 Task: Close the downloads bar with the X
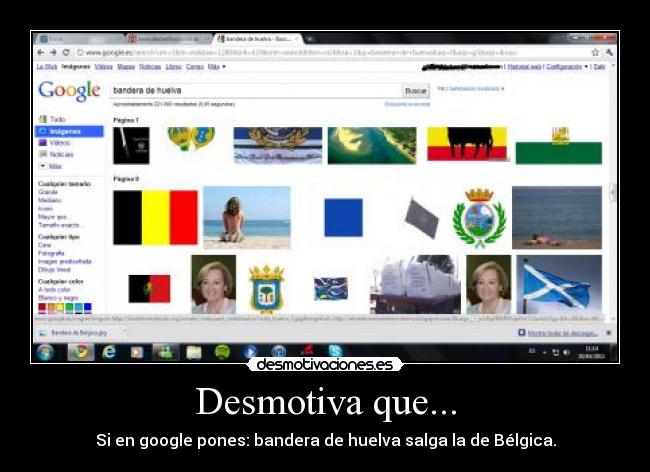tap(609, 332)
